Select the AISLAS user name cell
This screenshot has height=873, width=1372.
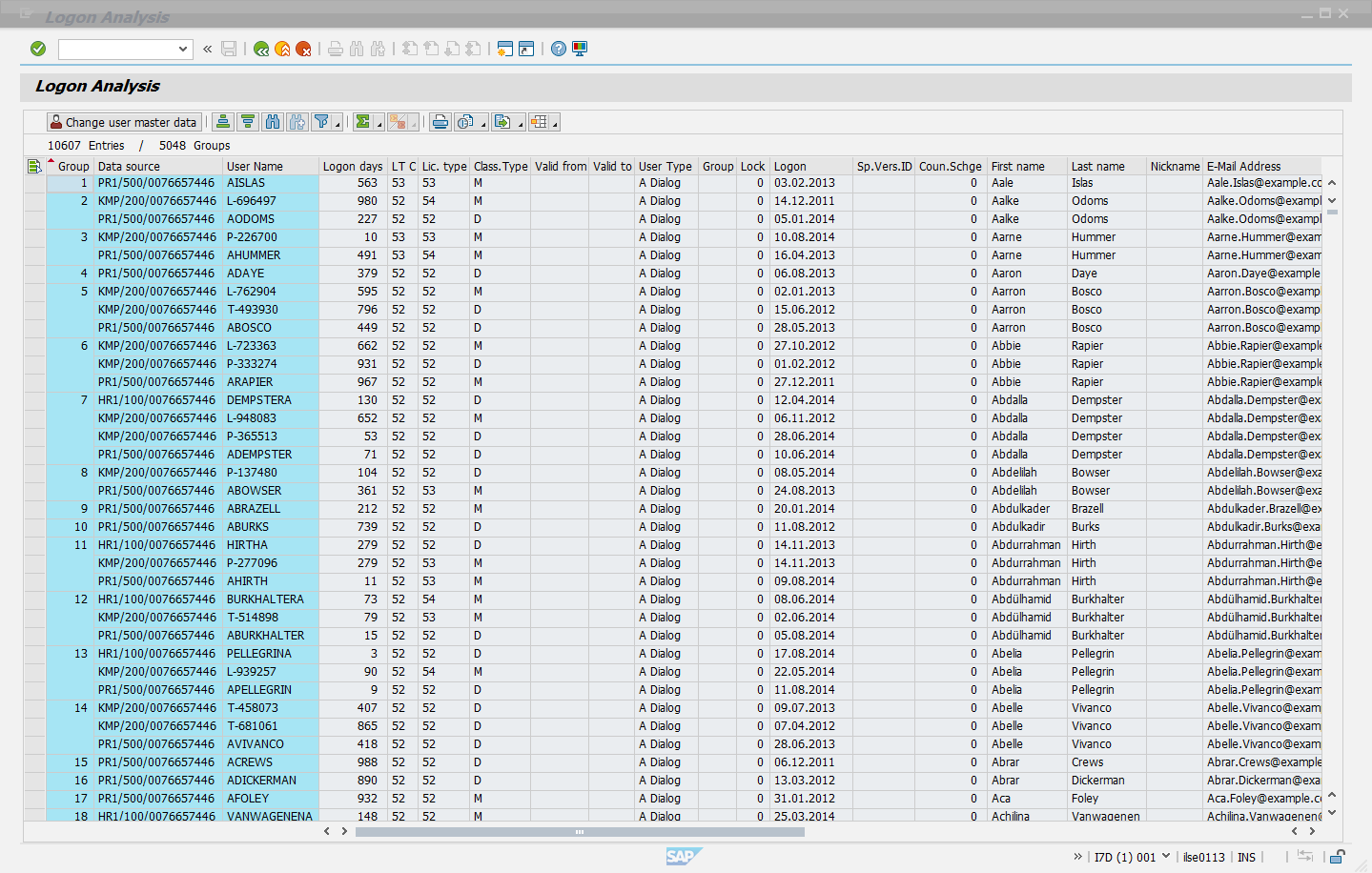(271, 183)
